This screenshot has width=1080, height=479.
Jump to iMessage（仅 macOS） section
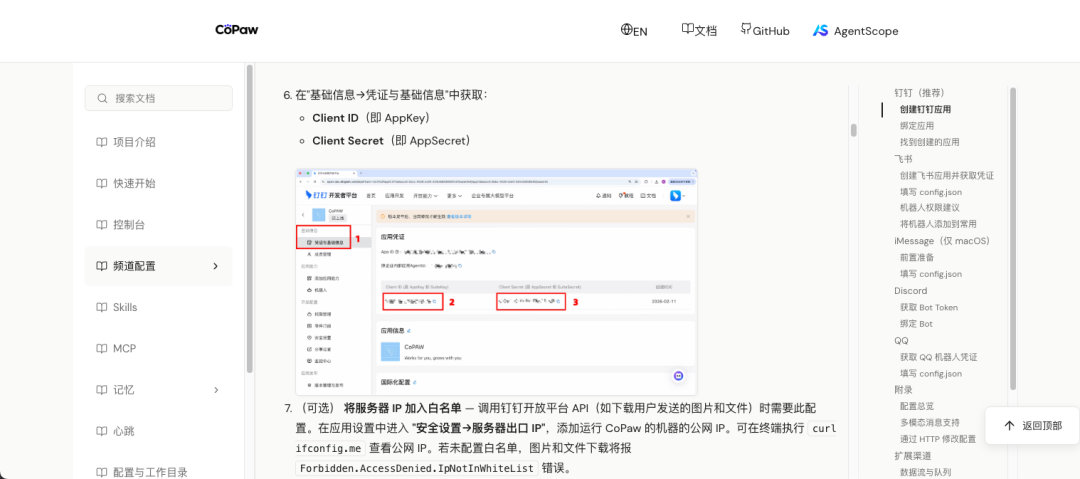pyautogui.click(x=942, y=241)
